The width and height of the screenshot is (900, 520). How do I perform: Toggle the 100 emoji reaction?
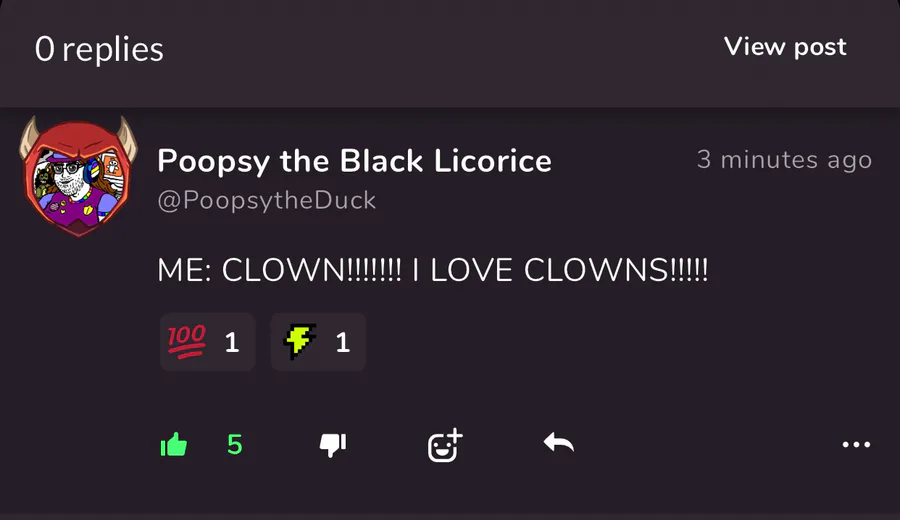208,342
